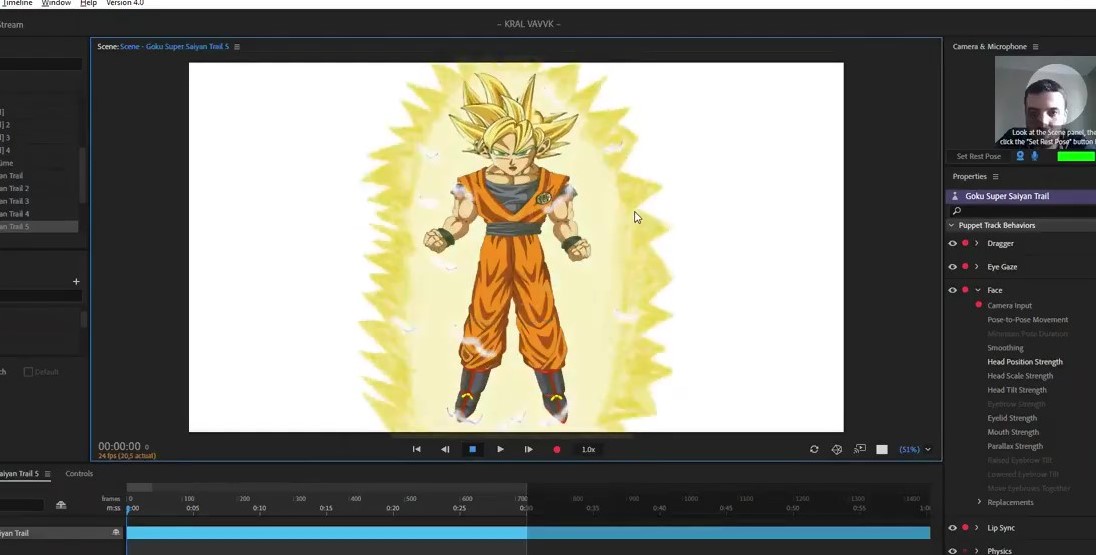
Task: Click the Set Rest Pose button
Action: pos(979,157)
